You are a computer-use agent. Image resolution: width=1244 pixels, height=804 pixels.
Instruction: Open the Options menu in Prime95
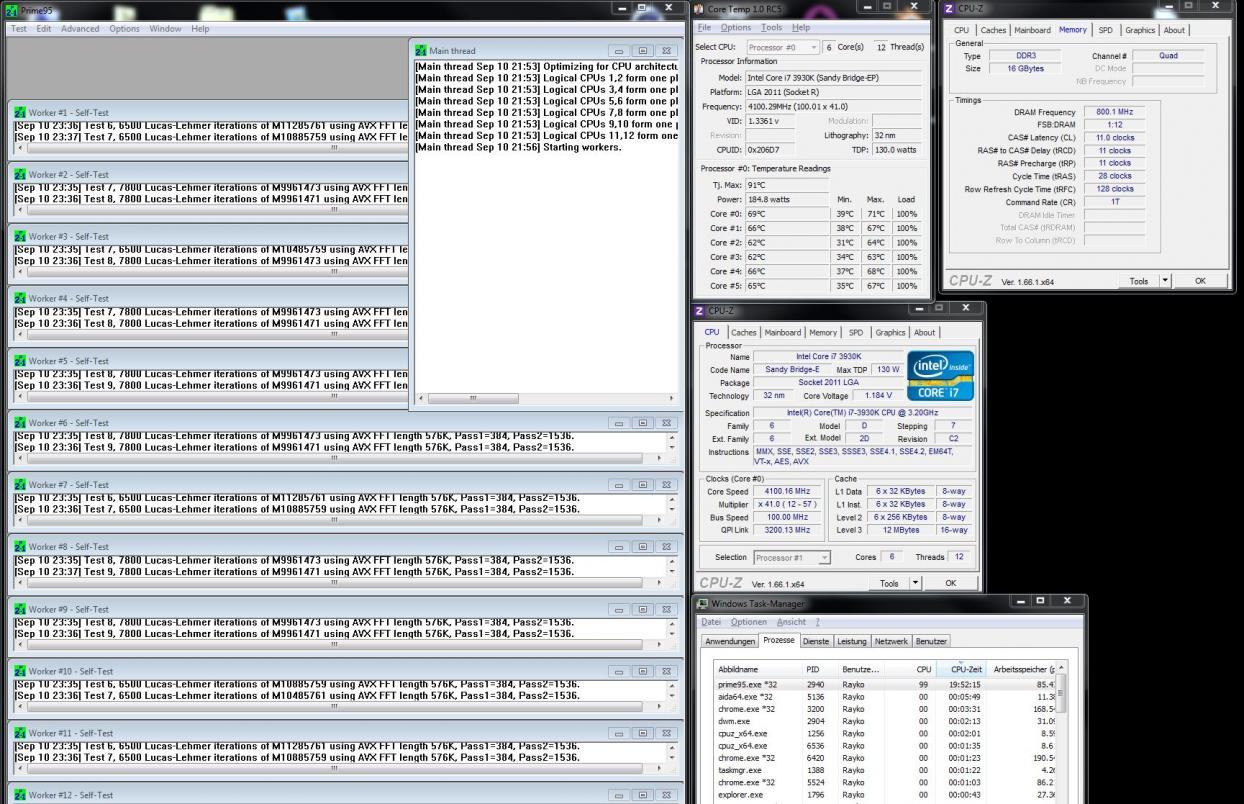[125, 28]
